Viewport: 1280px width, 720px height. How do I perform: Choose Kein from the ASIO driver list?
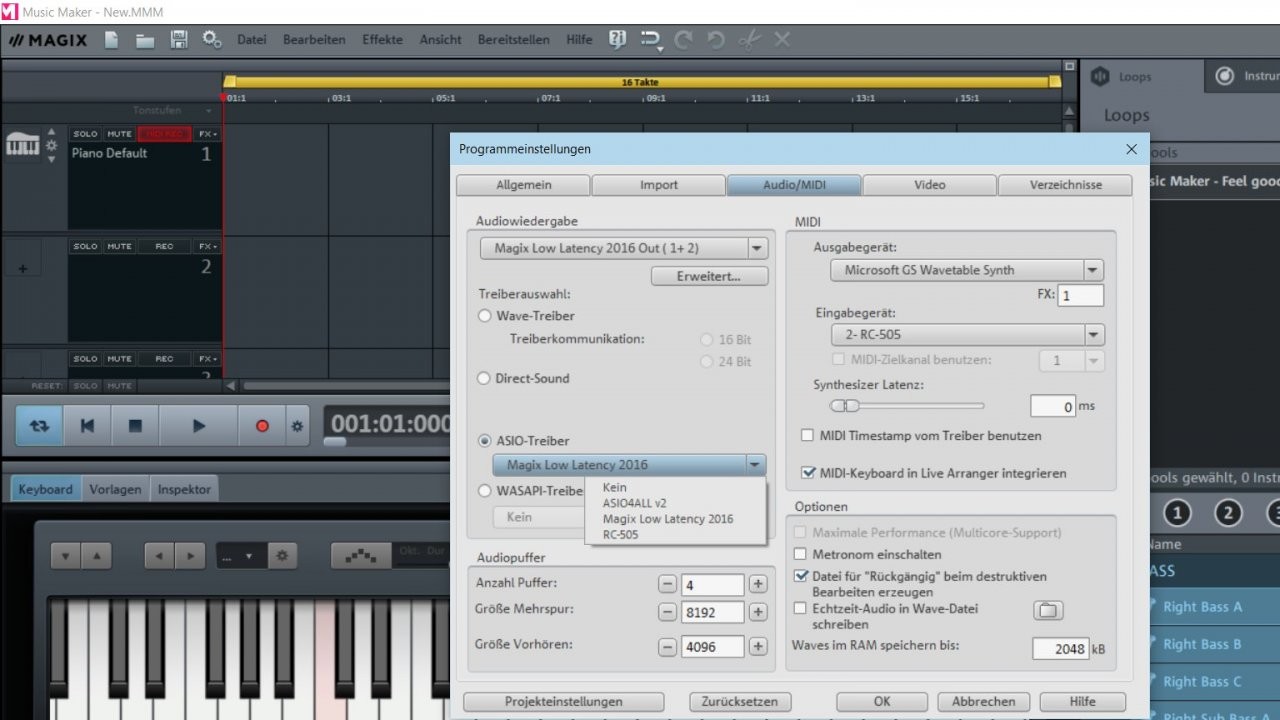[x=614, y=487]
